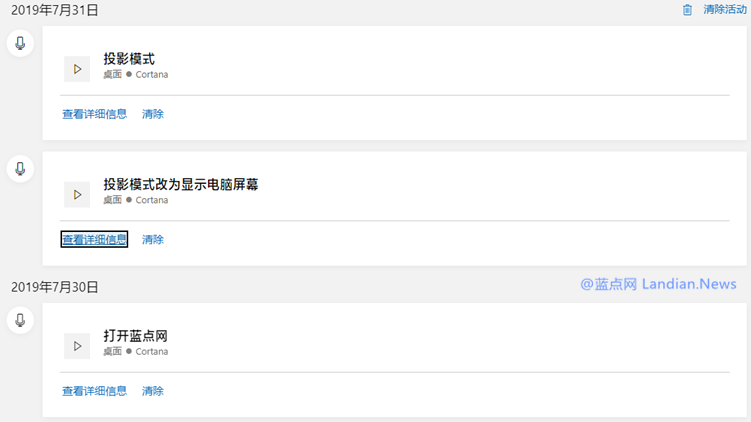Viewport: 751px width, 422px height.
Task: Open 查看详细信息 for the 打开蓝点网 entry
Action: [x=94, y=391]
